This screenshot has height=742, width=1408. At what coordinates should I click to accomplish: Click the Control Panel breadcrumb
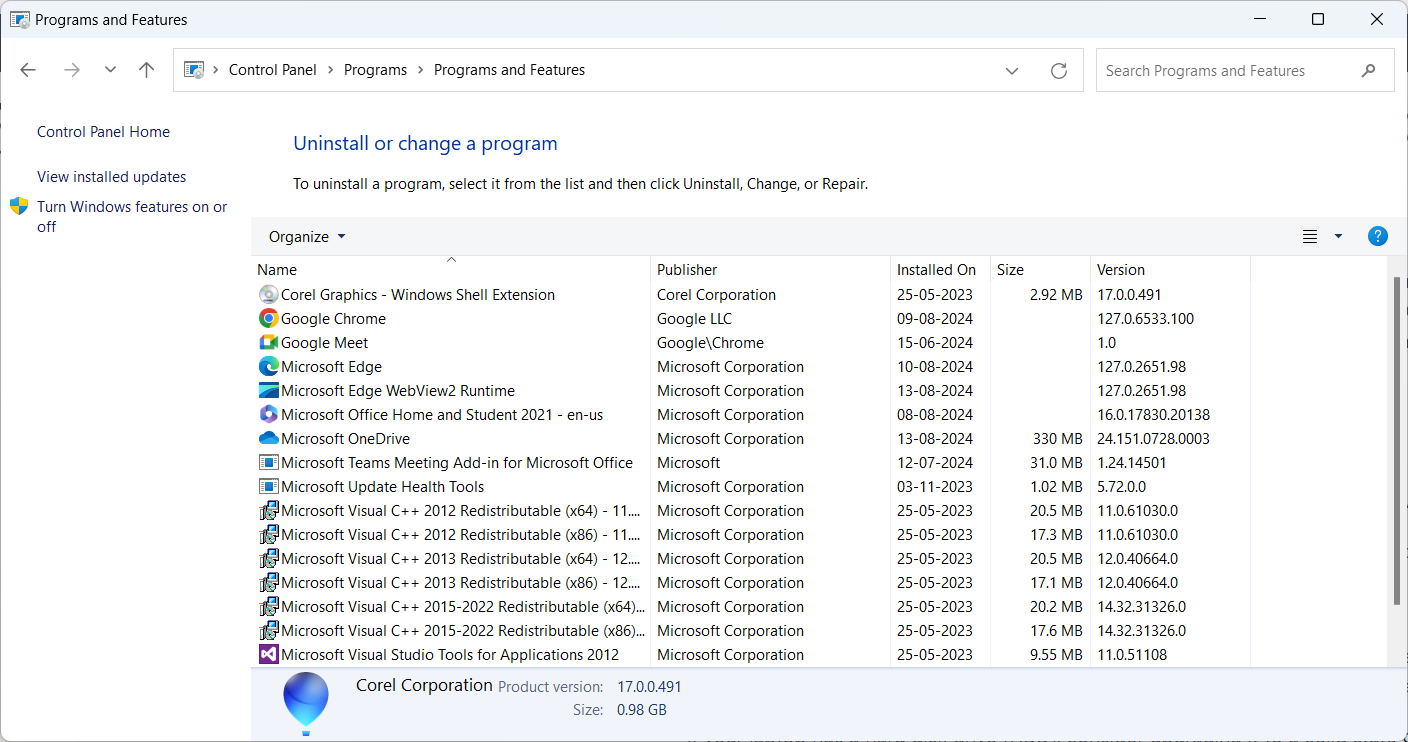point(272,70)
